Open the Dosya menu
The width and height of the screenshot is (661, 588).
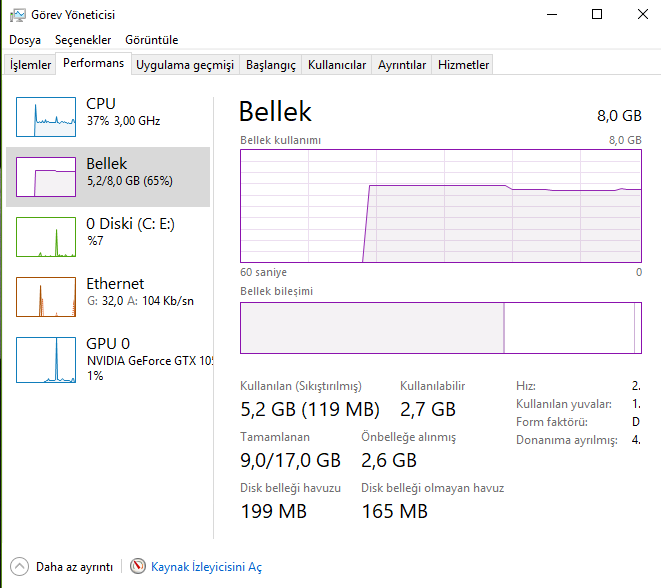[25, 40]
